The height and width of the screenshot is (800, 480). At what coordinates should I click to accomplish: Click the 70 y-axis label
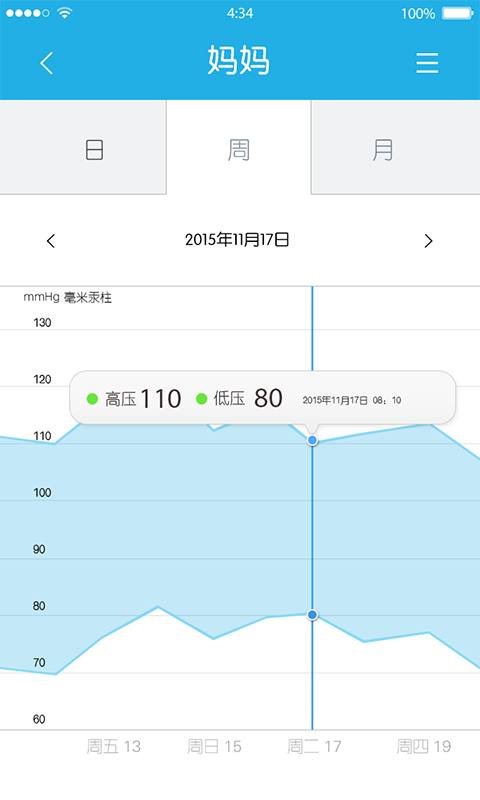point(39,662)
